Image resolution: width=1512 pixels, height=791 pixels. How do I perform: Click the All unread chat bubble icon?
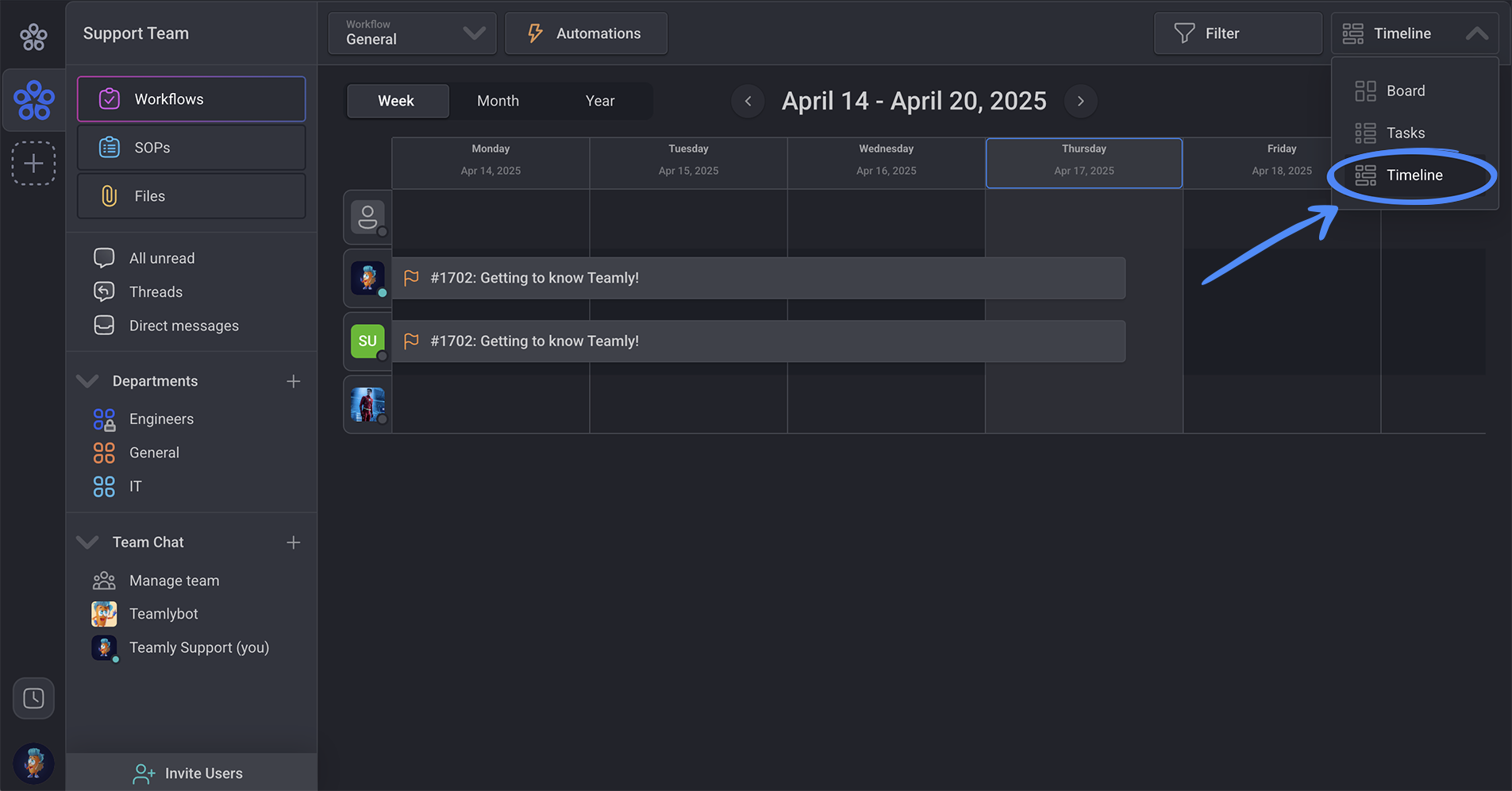104,258
